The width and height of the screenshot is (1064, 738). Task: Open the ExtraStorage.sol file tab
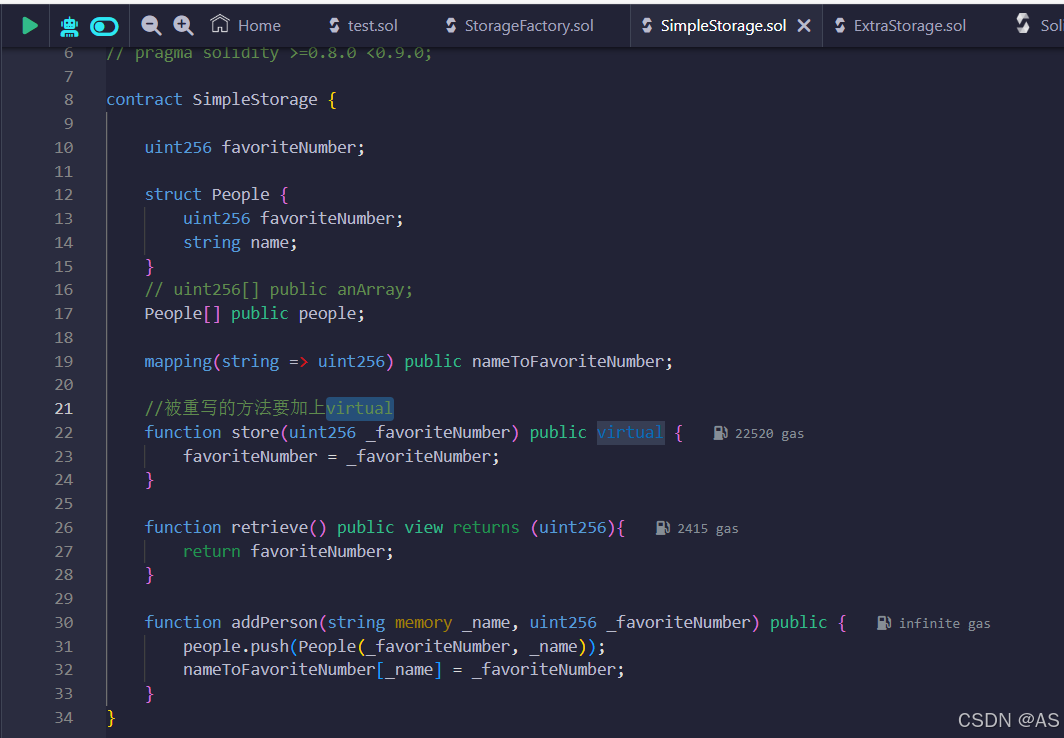(901, 25)
